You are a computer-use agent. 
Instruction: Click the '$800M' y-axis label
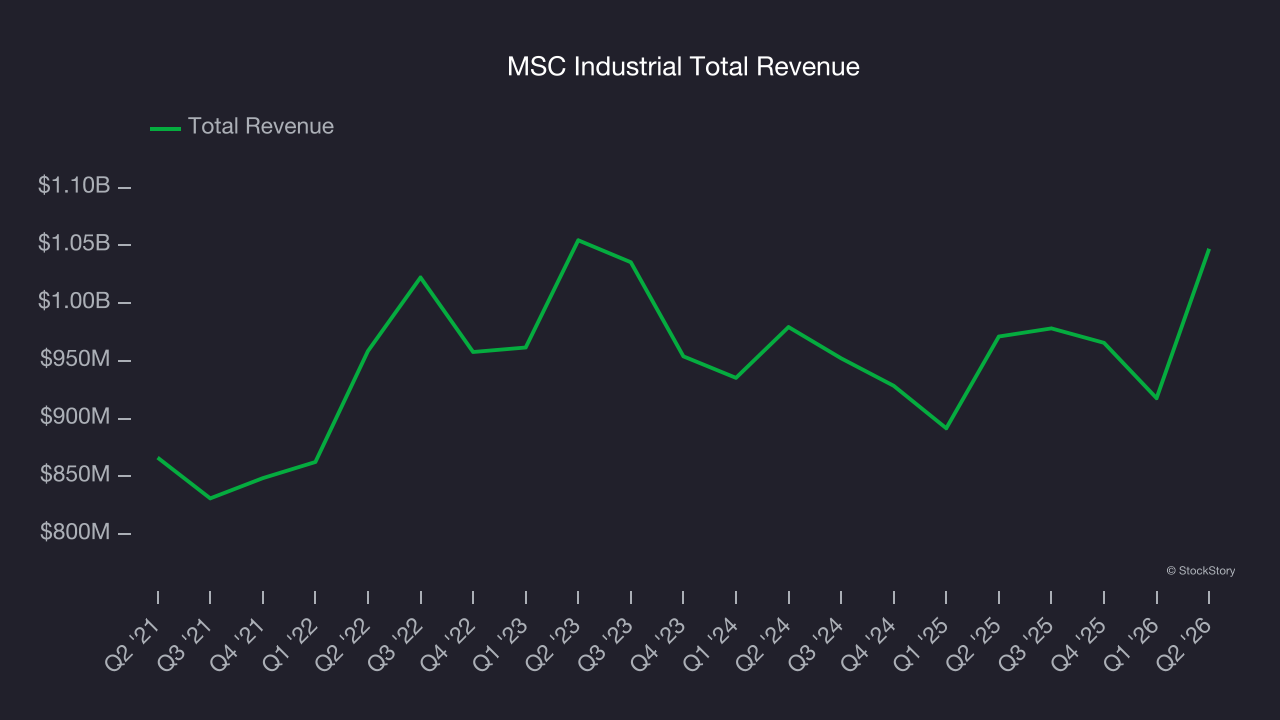point(75,532)
